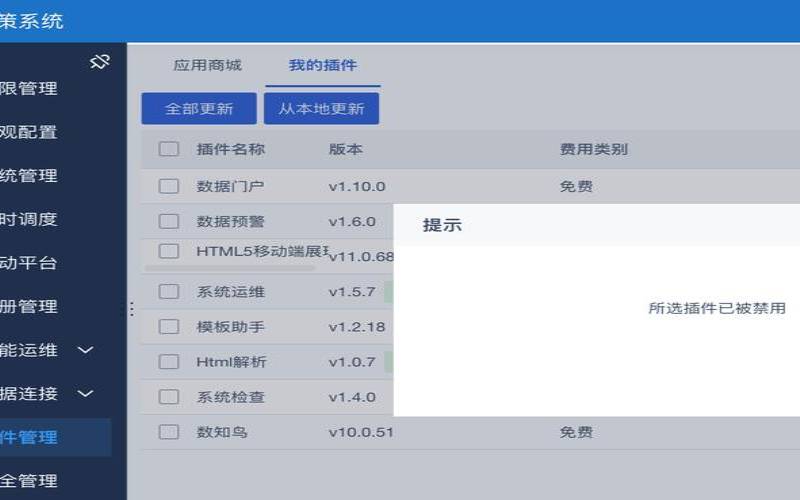The image size is (800, 500).
Task: Check the Html解析 plugin checkbox
Action: [x=169, y=362]
